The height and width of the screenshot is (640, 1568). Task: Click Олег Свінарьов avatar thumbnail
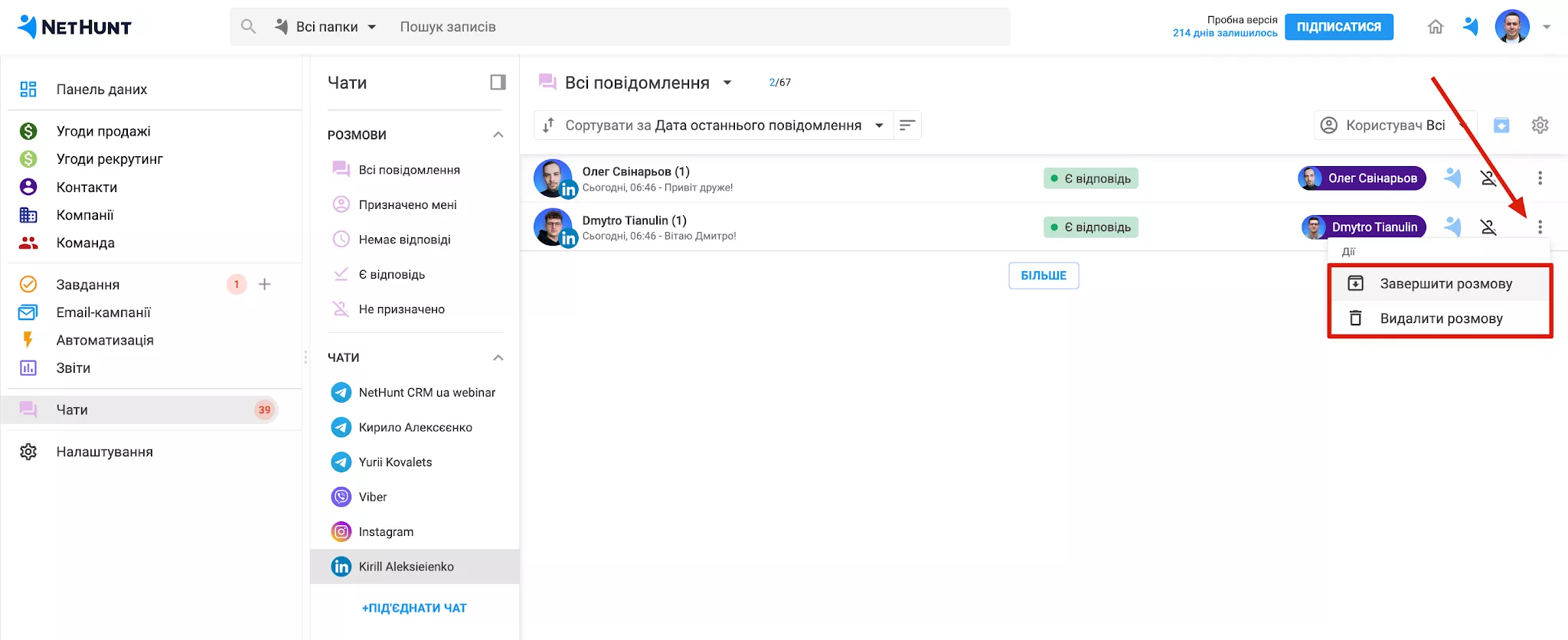pyautogui.click(x=554, y=178)
